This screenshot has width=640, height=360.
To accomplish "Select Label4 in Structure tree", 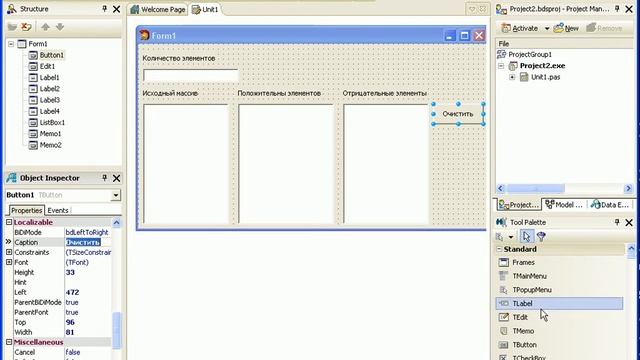I will click(49, 111).
